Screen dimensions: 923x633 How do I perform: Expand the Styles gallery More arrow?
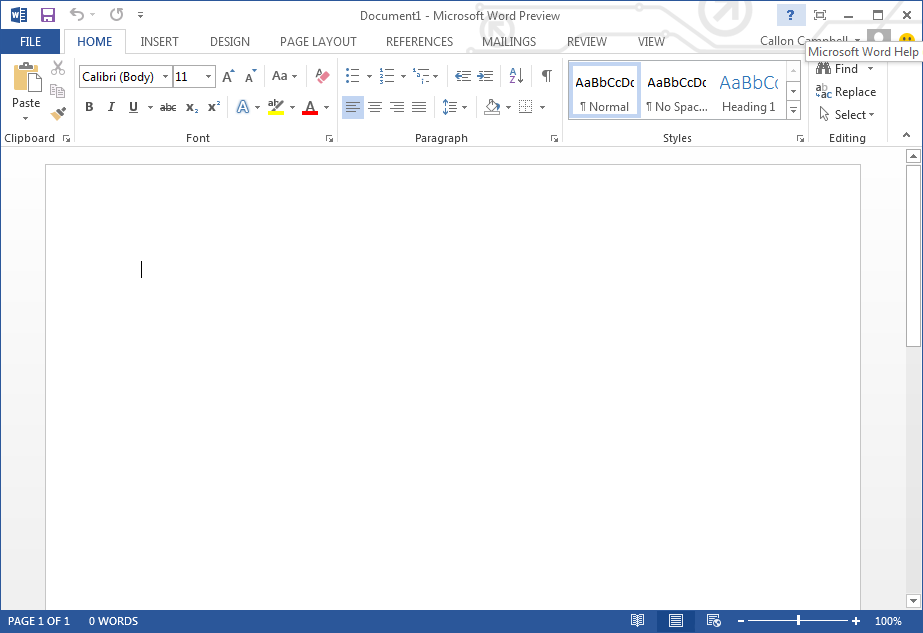click(793, 110)
